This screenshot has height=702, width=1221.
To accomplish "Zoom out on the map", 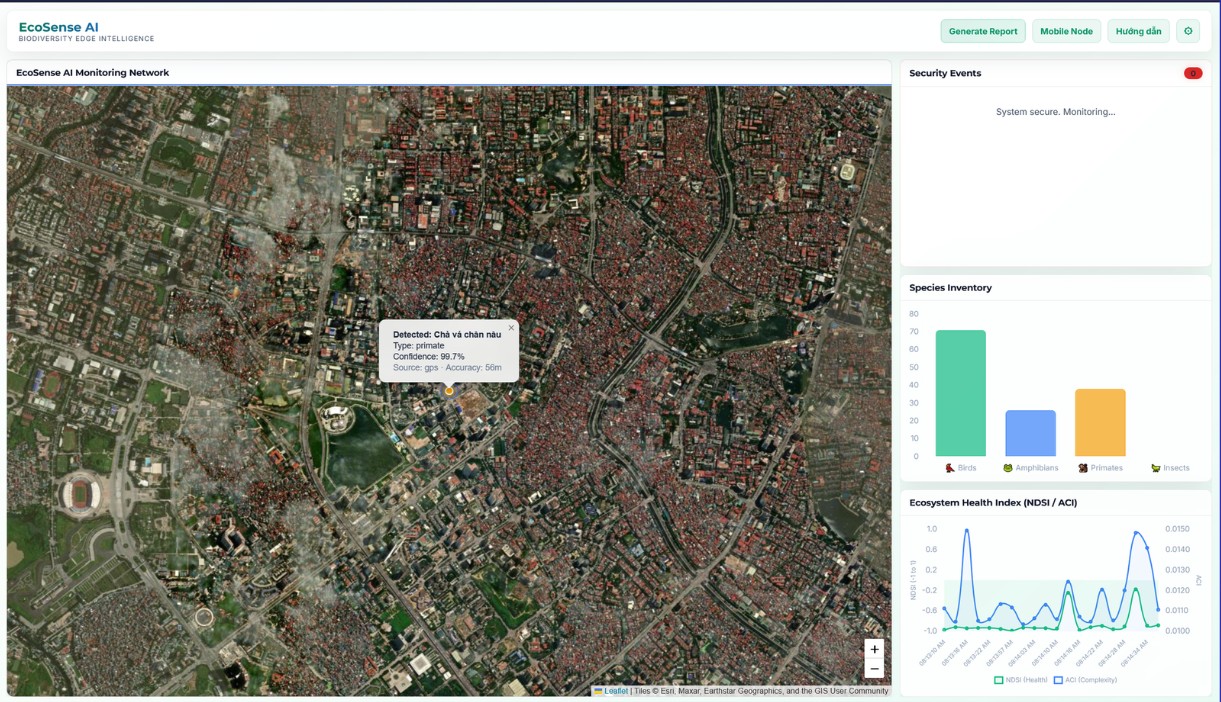I will coord(874,669).
